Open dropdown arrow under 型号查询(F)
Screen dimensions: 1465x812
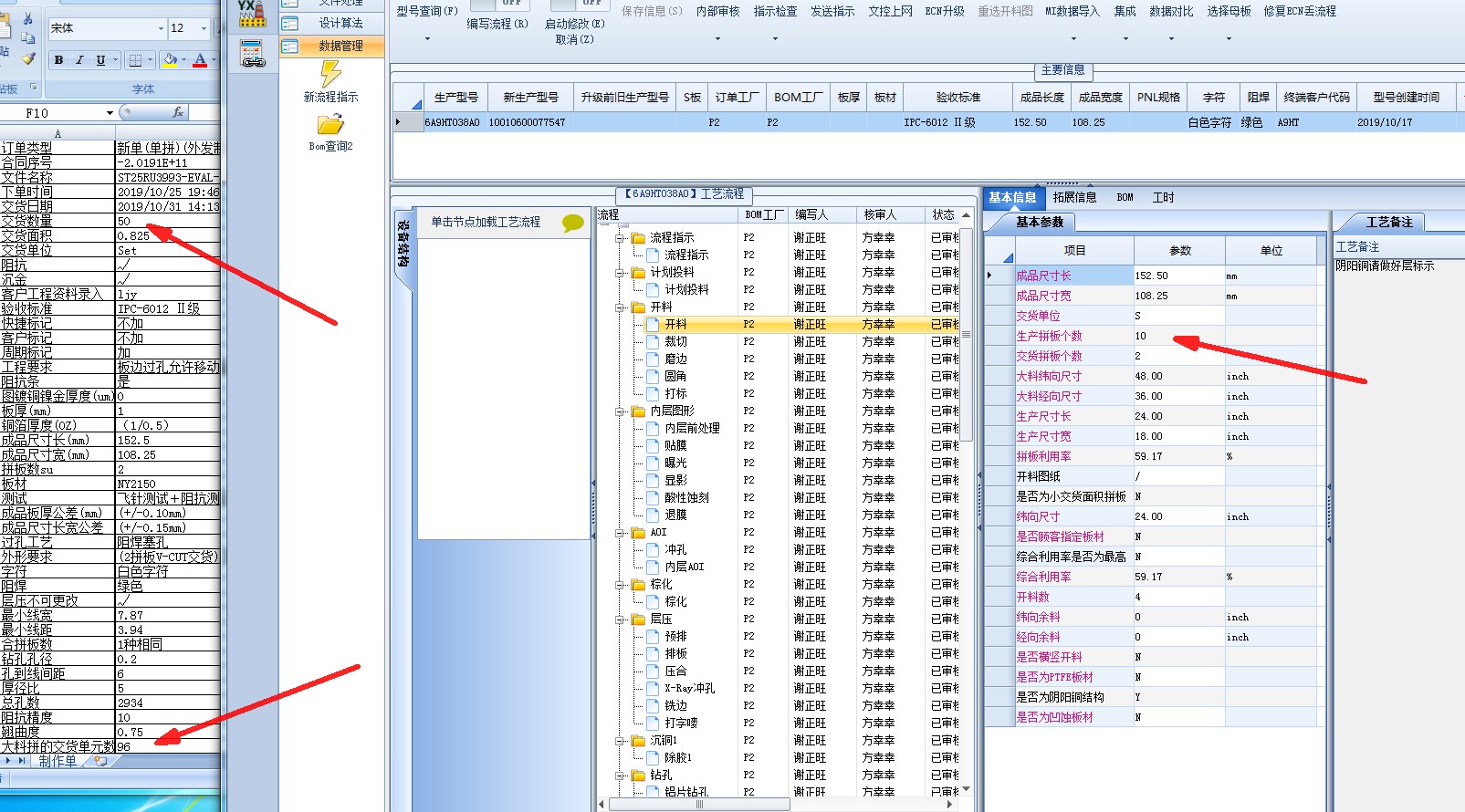click(427, 39)
